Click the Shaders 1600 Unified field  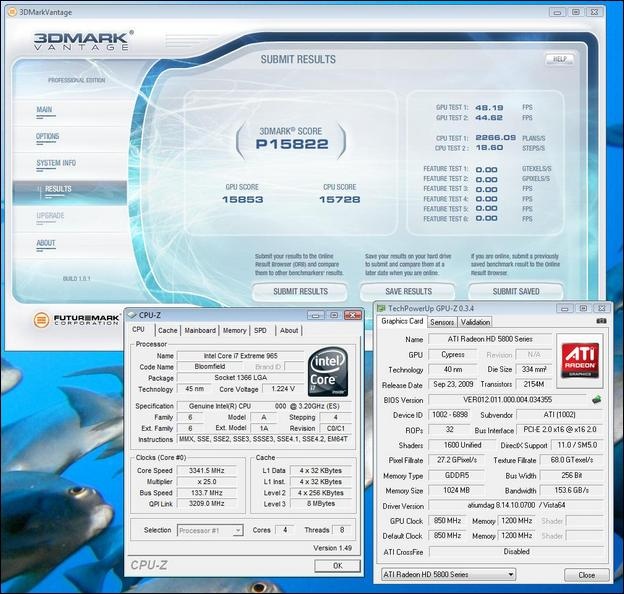point(462,445)
